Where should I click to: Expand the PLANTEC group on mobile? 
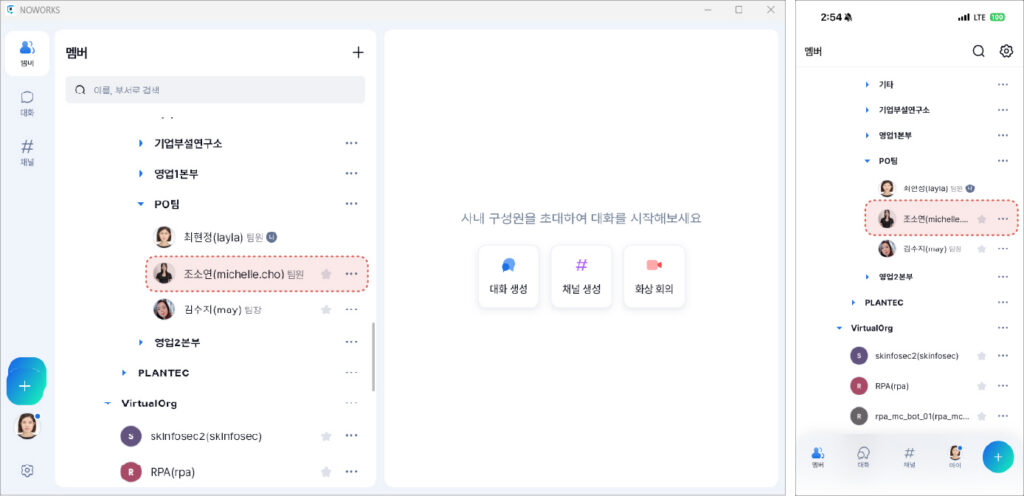point(854,303)
